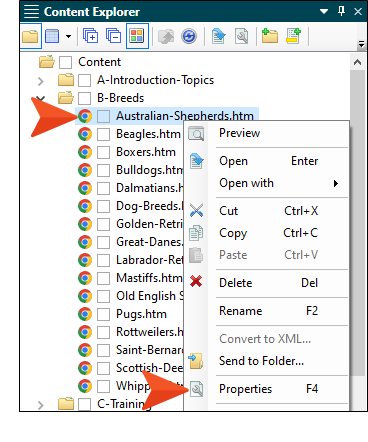368x442 pixels.
Task: Click the Refresh circular arrows icon
Action: [189, 36]
